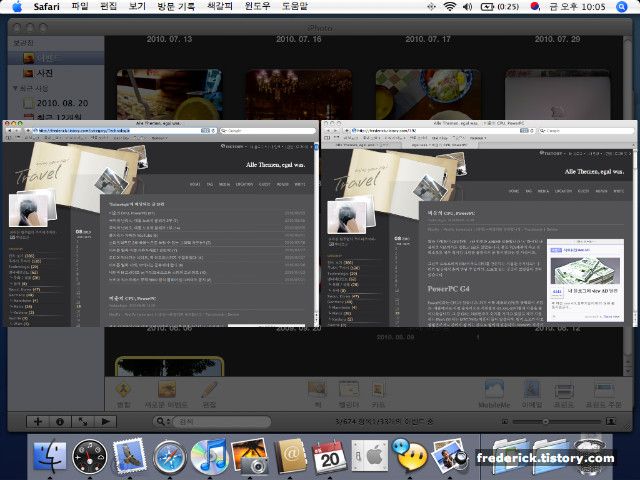
Task: Open iCal from the Dock
Action: [329, 456]
